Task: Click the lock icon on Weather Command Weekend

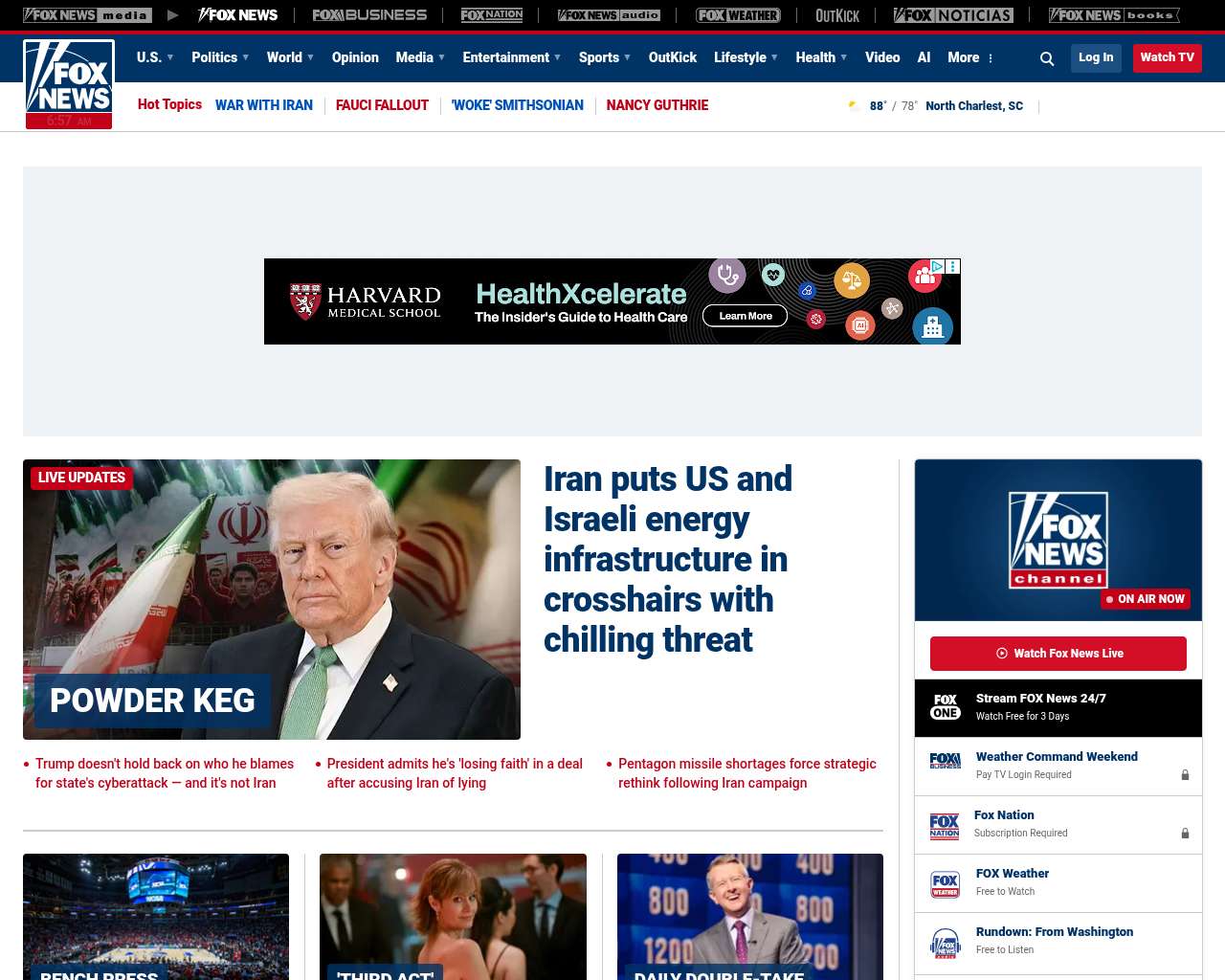Action: 1185,775
